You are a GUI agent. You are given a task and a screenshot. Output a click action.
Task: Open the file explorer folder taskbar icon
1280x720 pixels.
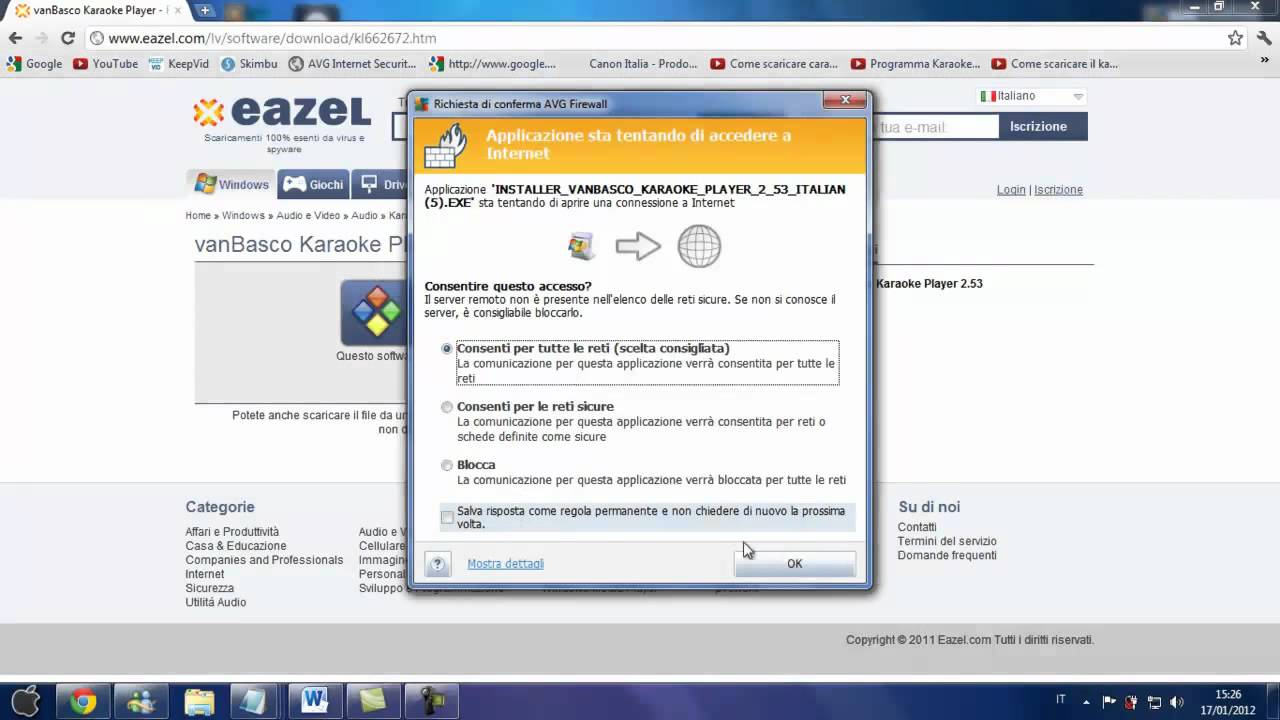199,701
